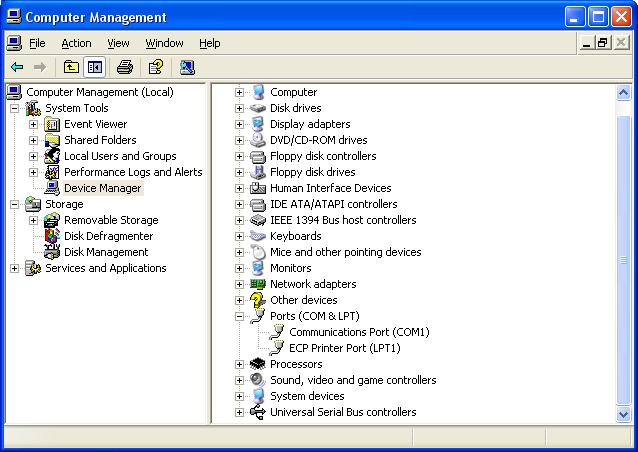Select the Floppy disk drives entry
Image resolution: width=638 pixels, height=452 pixels.
[312, 172]
